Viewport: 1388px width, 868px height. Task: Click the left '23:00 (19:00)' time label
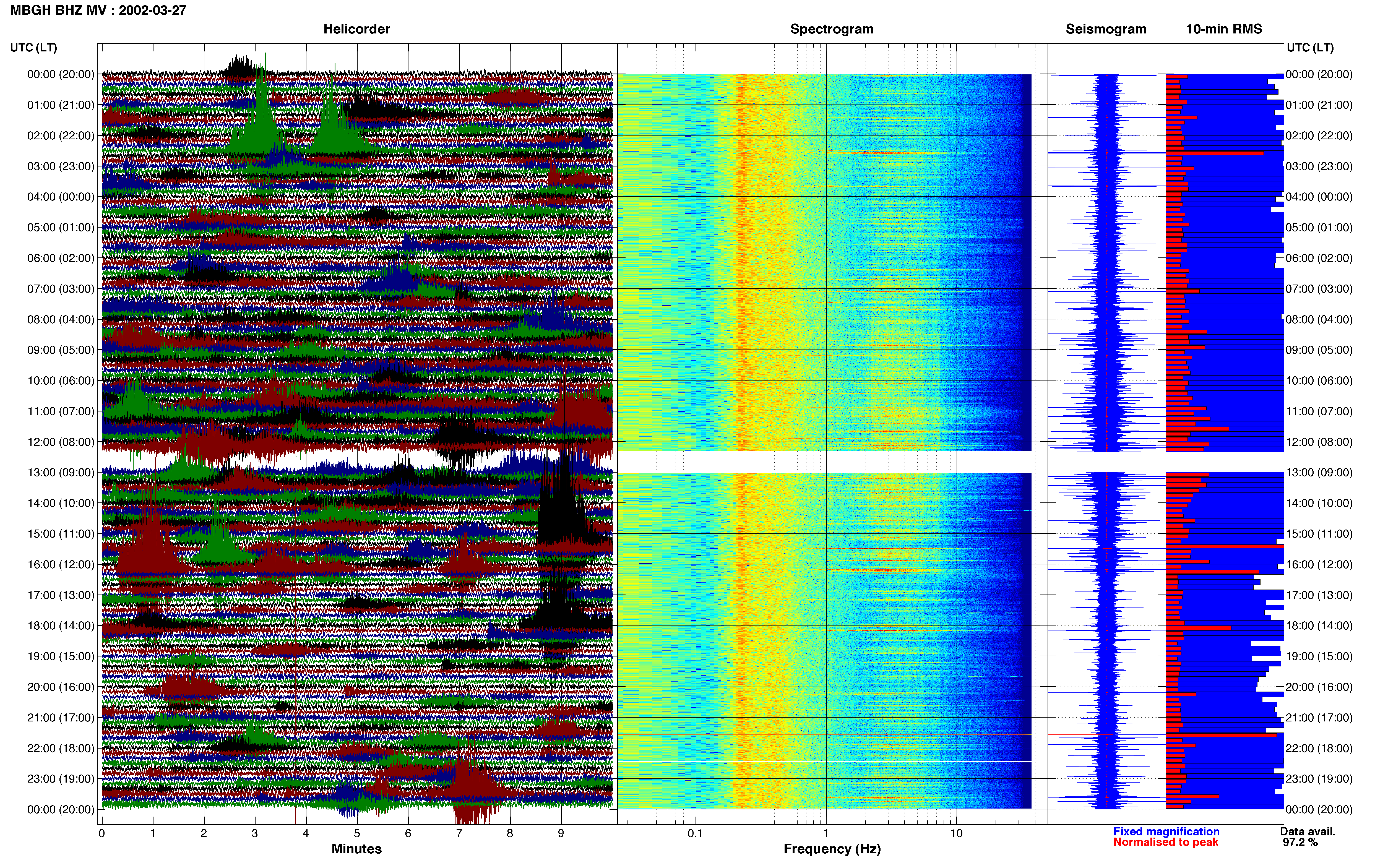pos(61,779)
